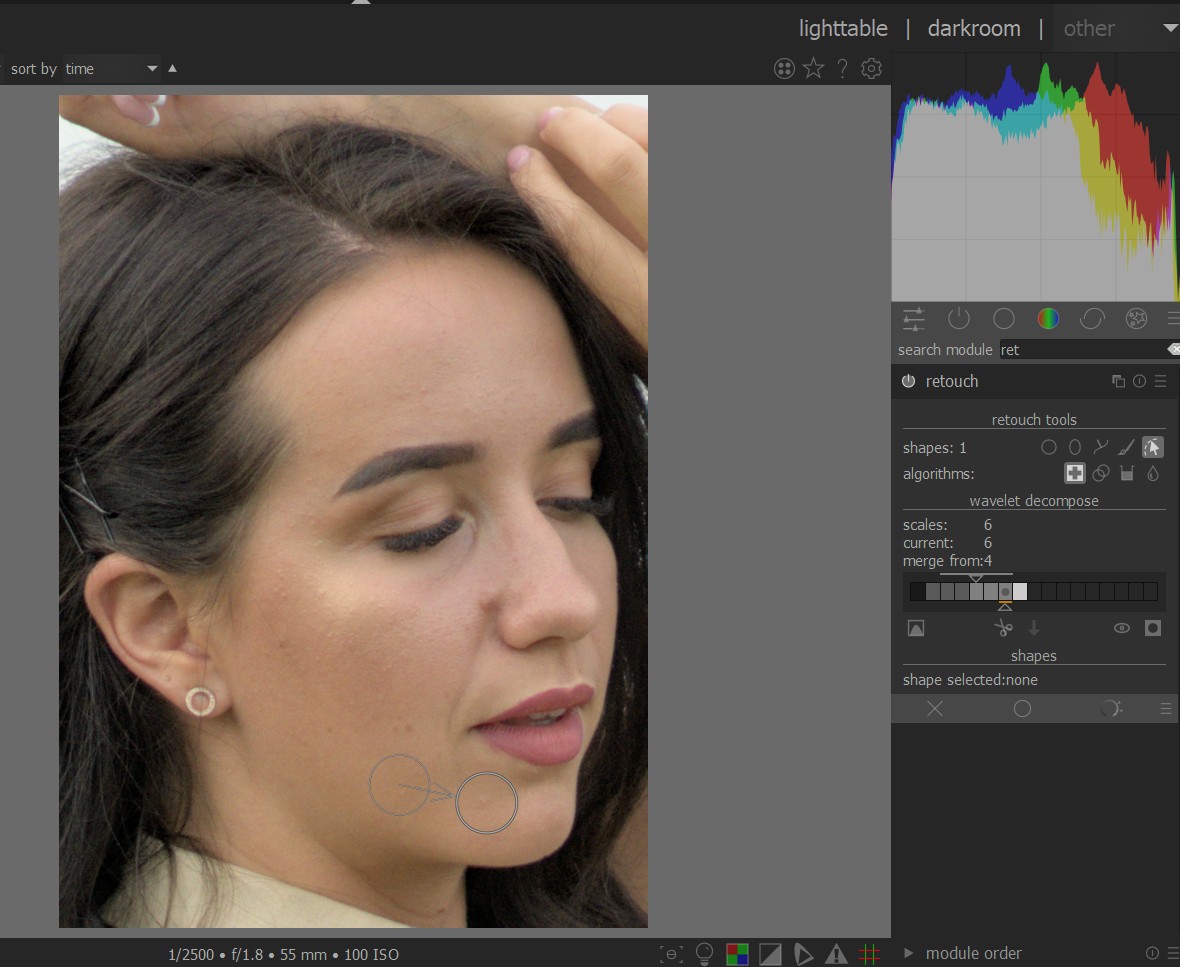This screenshot has width=1180, height=967.
Task: Toggle the show and edit shapes button
Action: click(1152, 447)
